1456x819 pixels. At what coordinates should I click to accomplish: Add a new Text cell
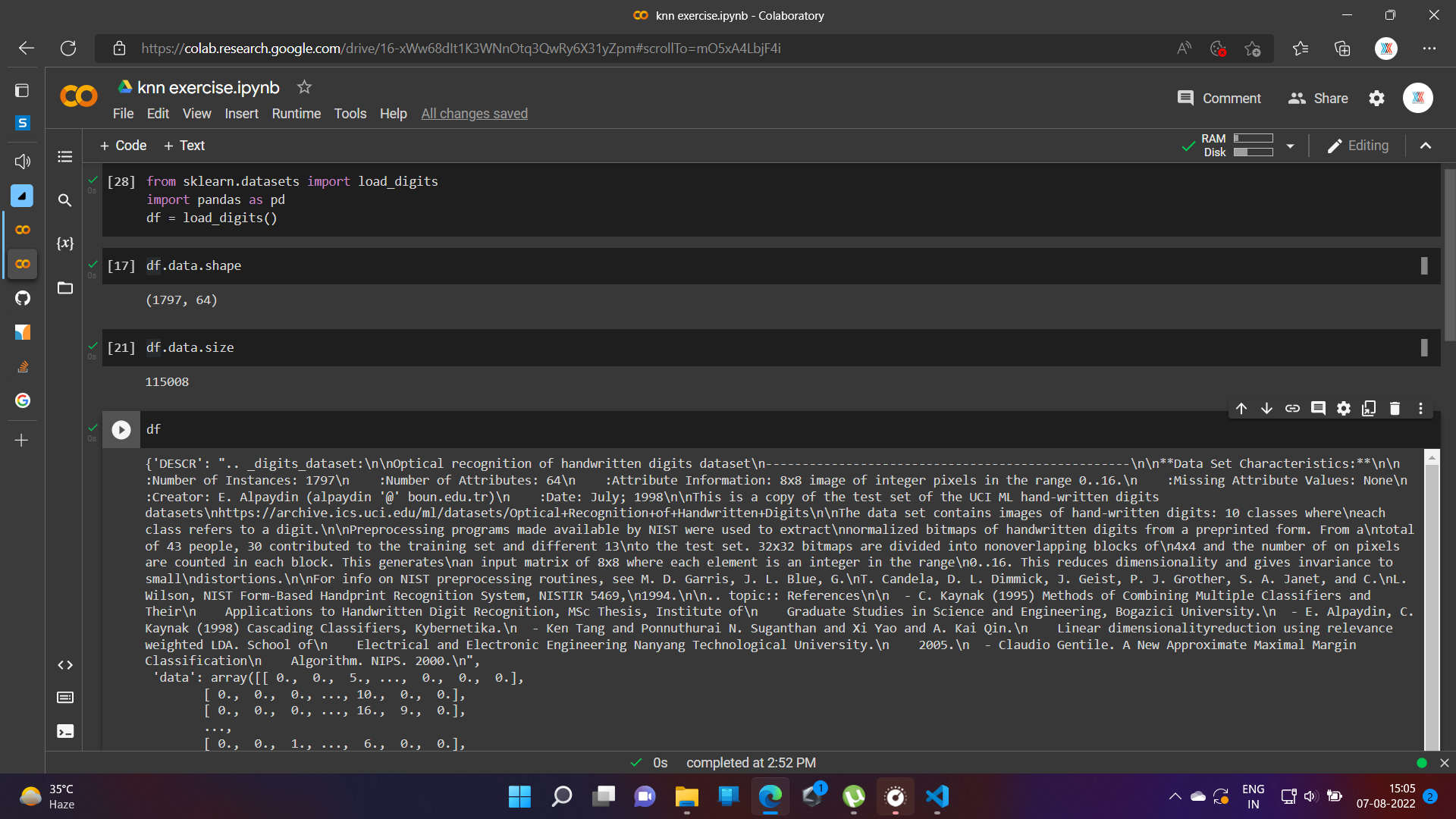coord(184,146)
